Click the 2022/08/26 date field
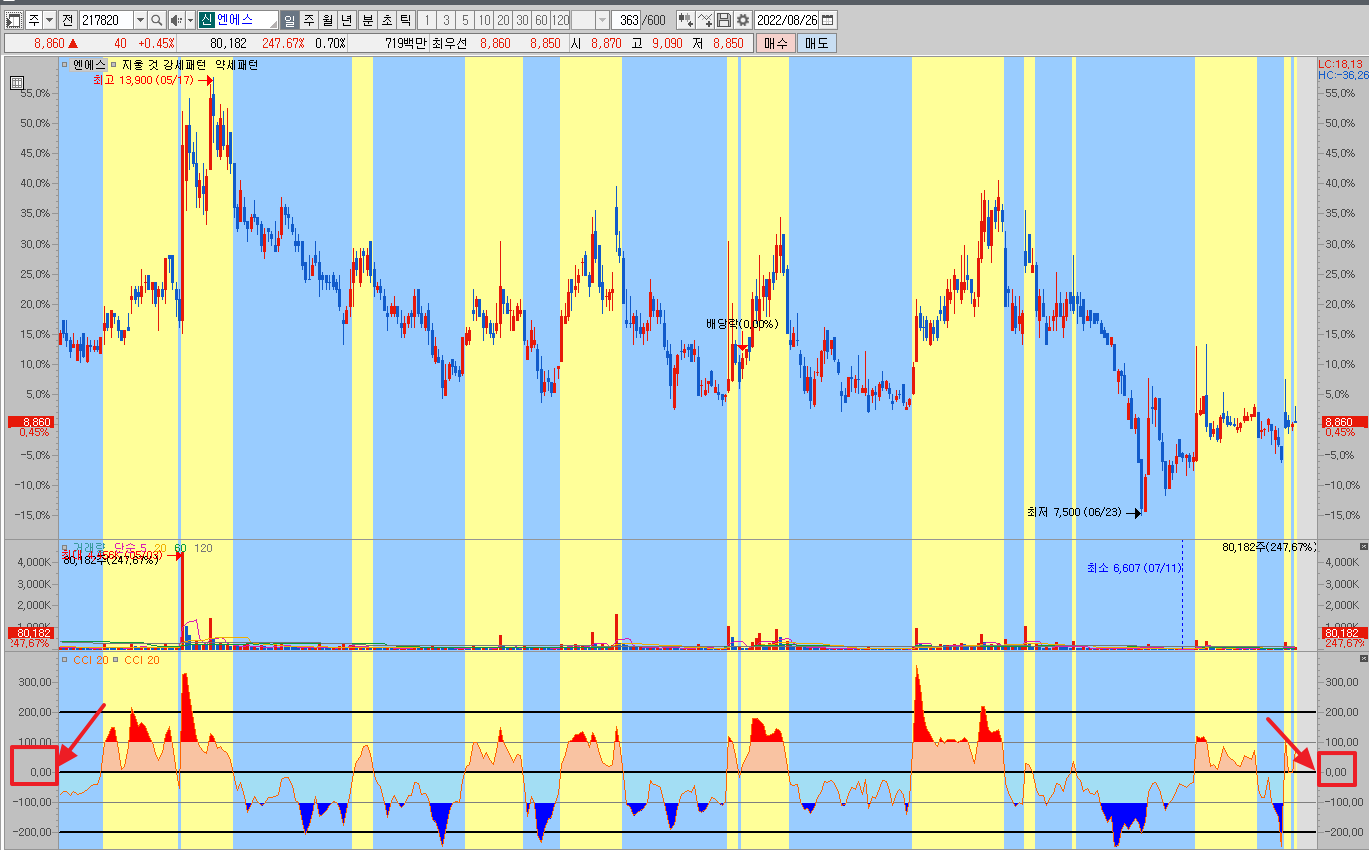Viewport: 1369px width, 850px height. pos(787,20)
